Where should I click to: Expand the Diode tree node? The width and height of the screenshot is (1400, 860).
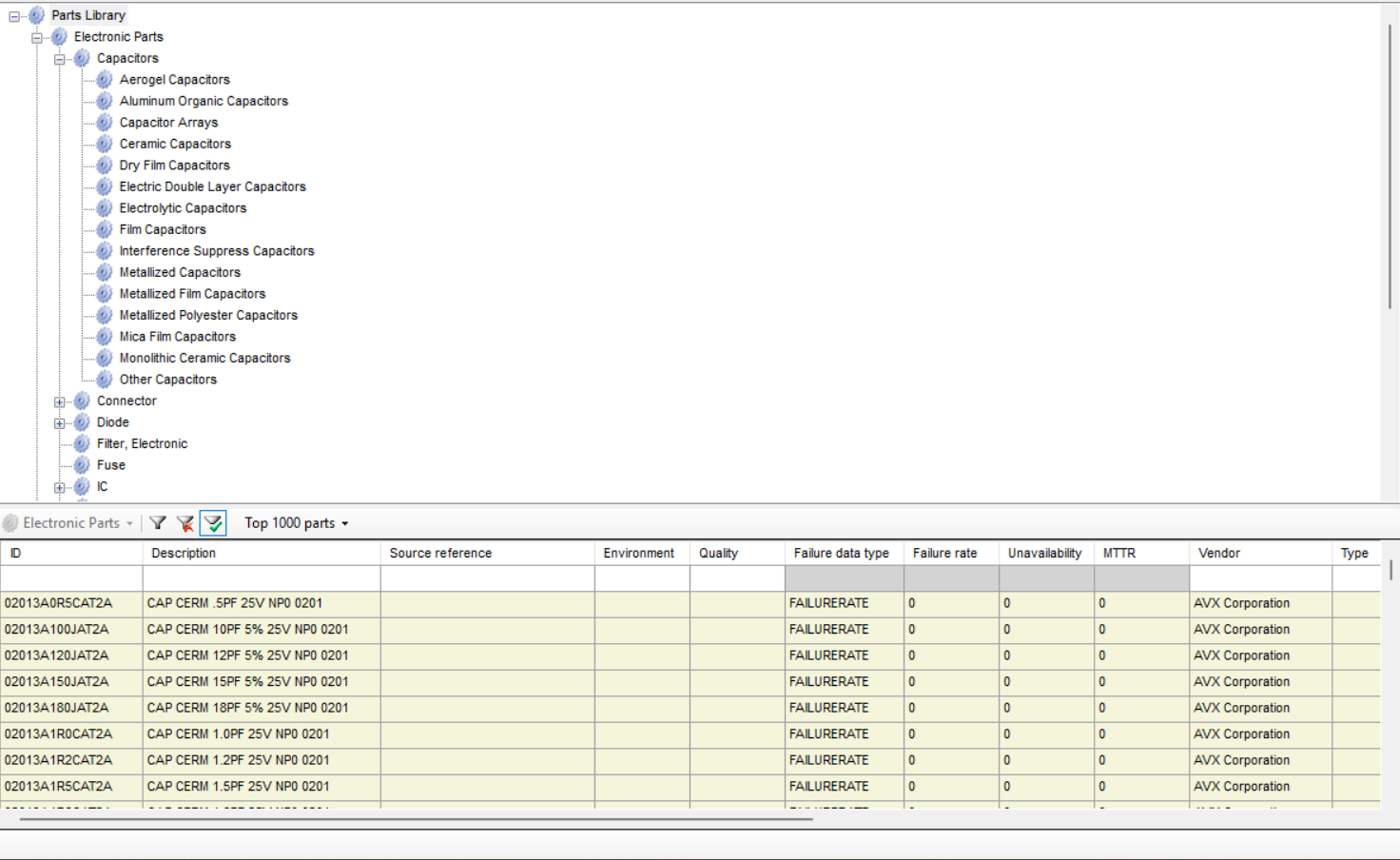(59, 423)
